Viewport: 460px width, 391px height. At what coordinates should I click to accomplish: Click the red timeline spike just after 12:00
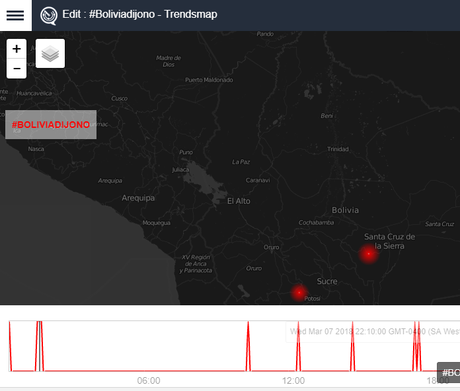point(298,346)
